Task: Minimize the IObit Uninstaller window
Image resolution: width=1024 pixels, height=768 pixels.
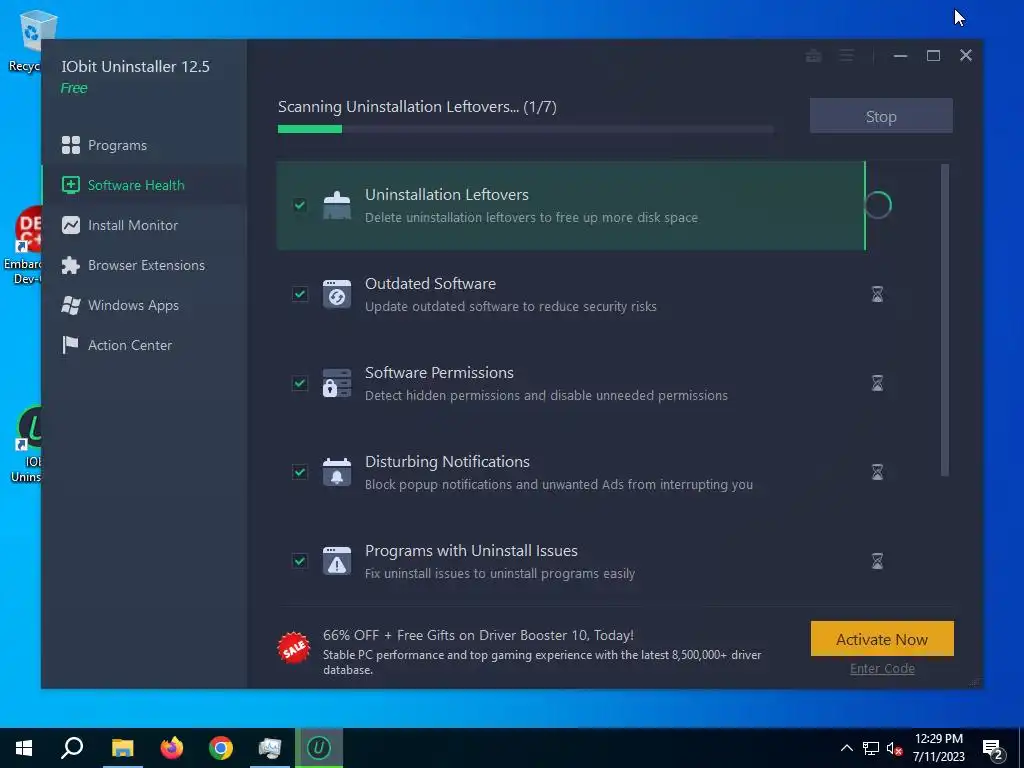Action: (901, 56)
